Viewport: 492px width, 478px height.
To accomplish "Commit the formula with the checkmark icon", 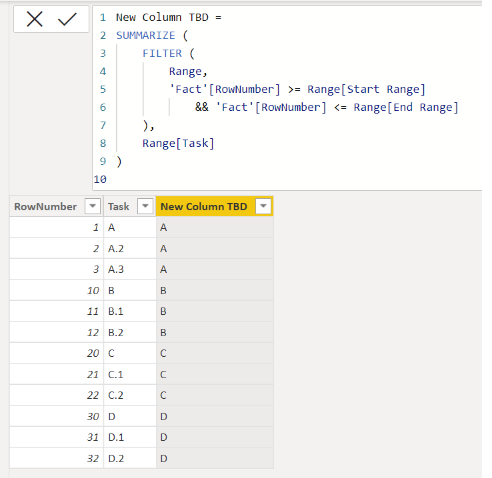I will click(67, 19).
